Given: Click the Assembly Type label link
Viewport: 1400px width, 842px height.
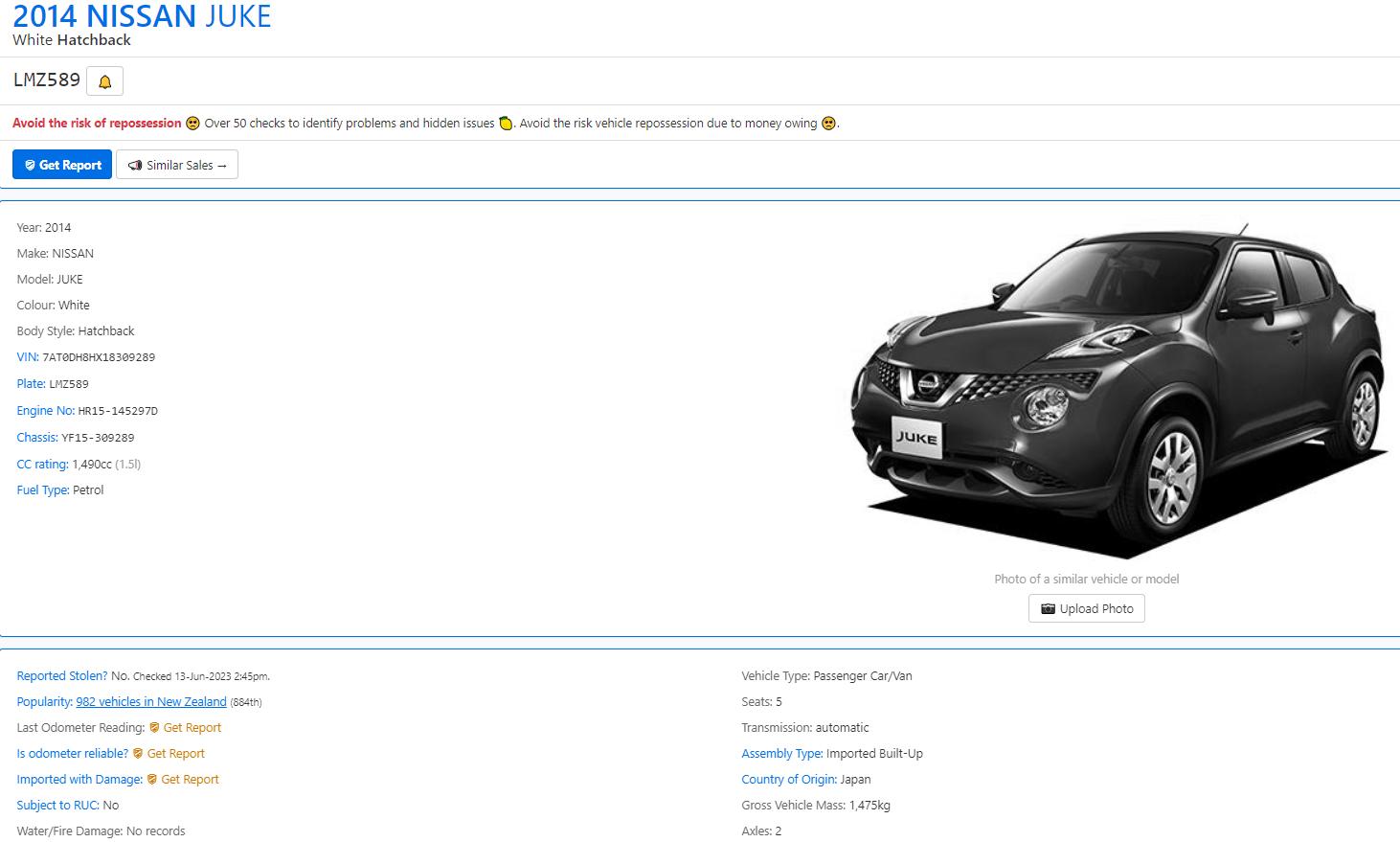Looking at the screenshot, I should pyautogui.click(x=781, y=754).
